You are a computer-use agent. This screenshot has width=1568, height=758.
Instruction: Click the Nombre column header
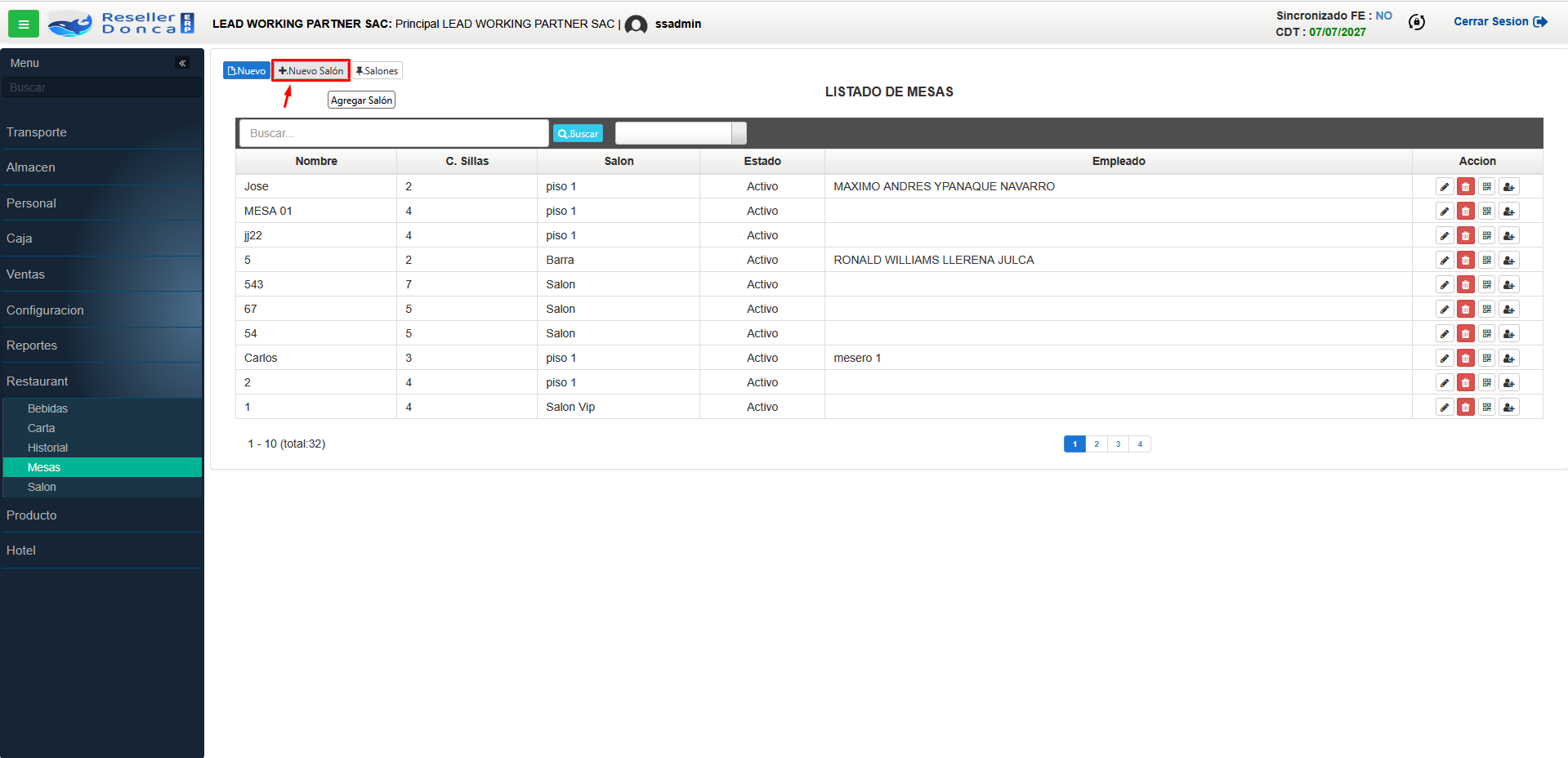point(316,162)
